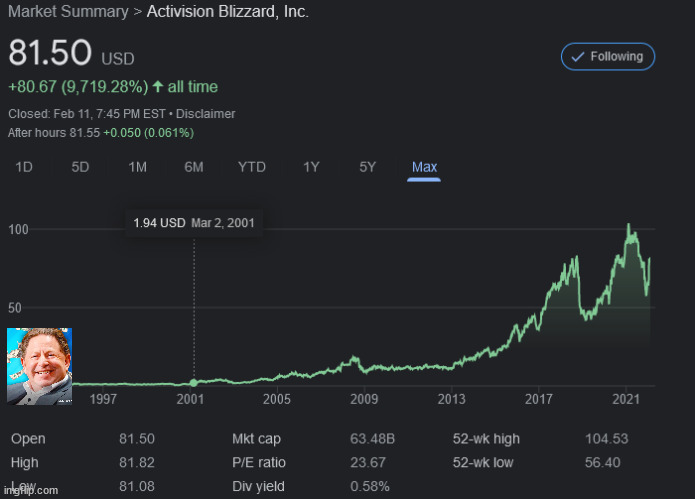This screenshot has height=499, width=695.
Task: Click the P/E ratio value 23.67
Action: (368, 463)
